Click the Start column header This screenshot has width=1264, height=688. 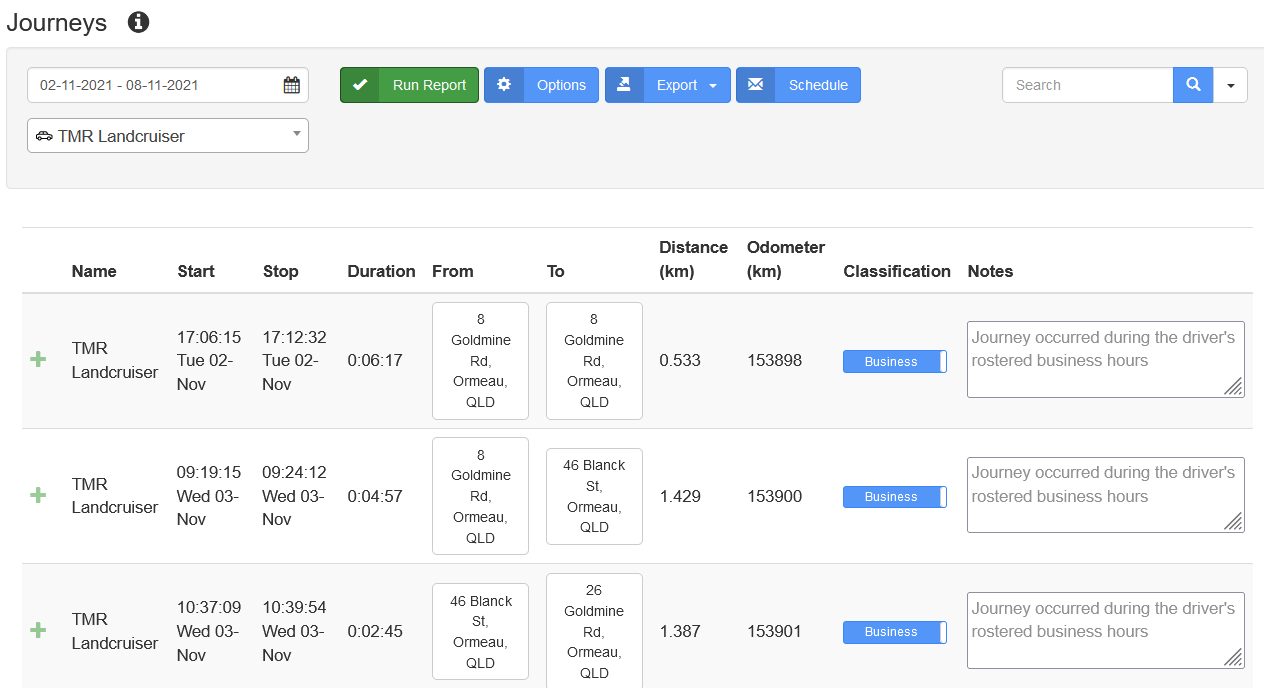click(196, 271)
